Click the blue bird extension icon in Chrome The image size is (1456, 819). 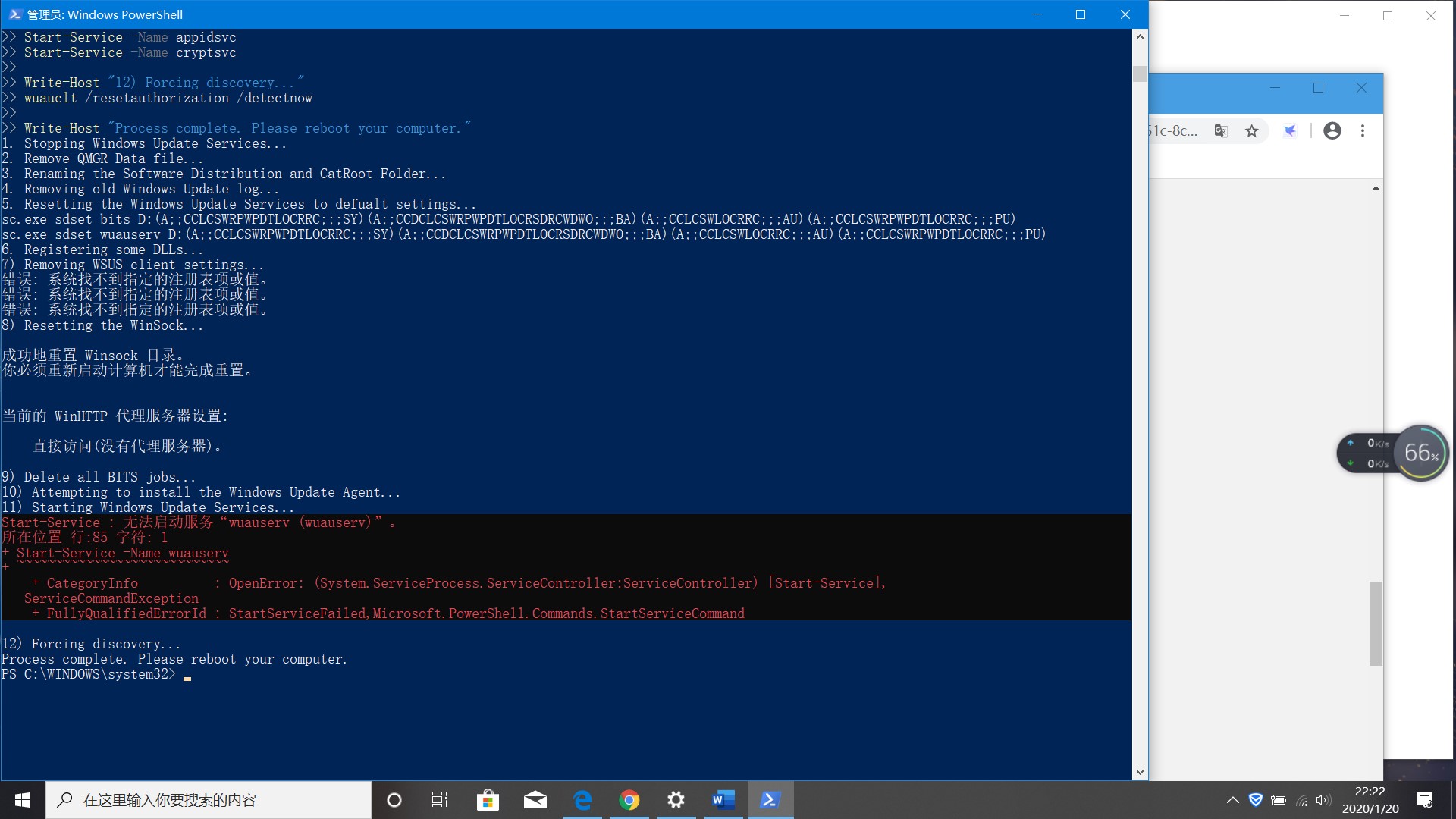pos(1290,131)
